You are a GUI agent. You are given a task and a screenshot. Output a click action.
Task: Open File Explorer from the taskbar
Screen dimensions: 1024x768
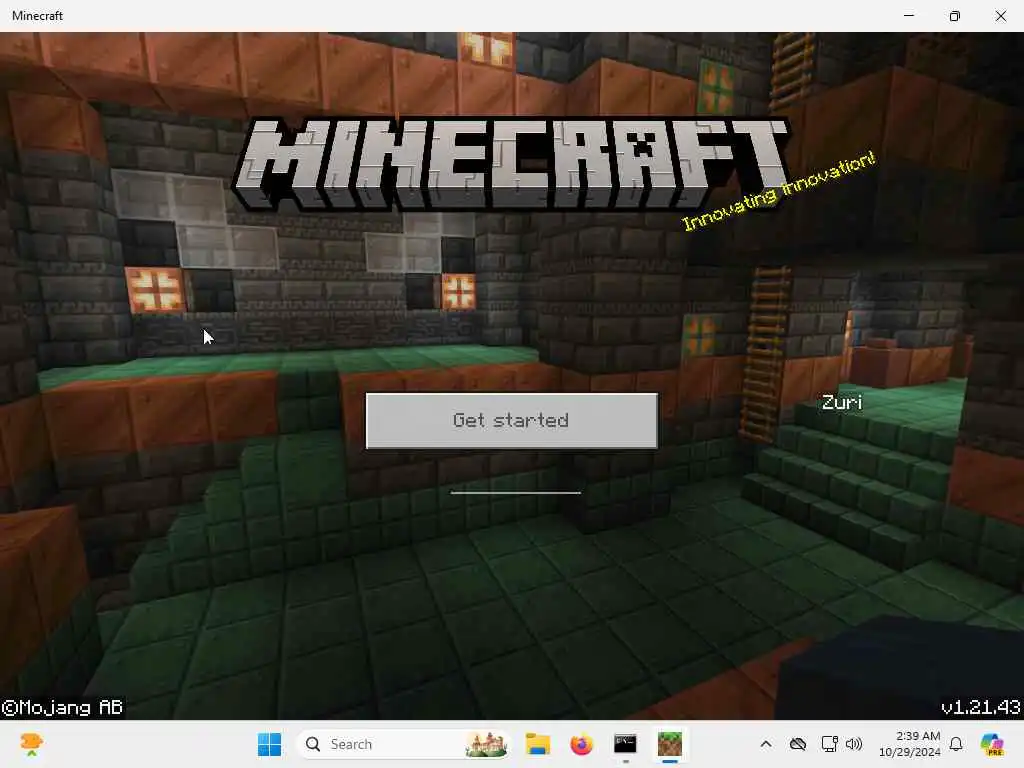tap(537, 744)
